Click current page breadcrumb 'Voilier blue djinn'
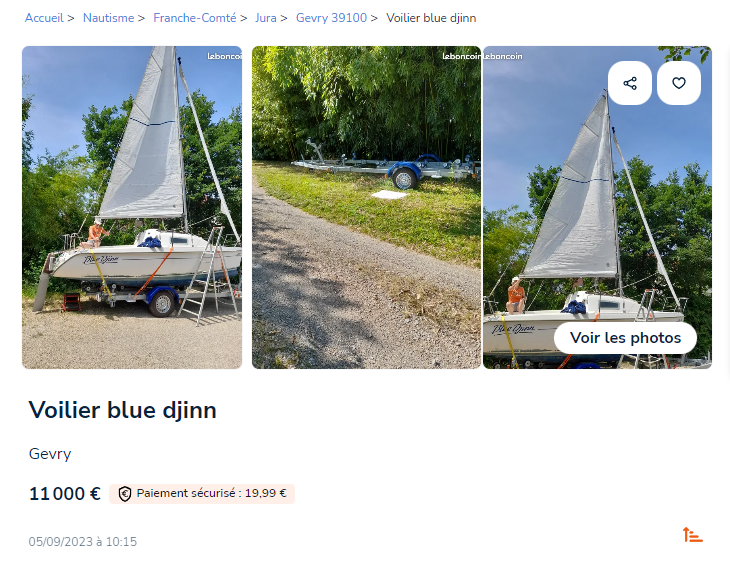730x565 pixels. click(431, 18)
